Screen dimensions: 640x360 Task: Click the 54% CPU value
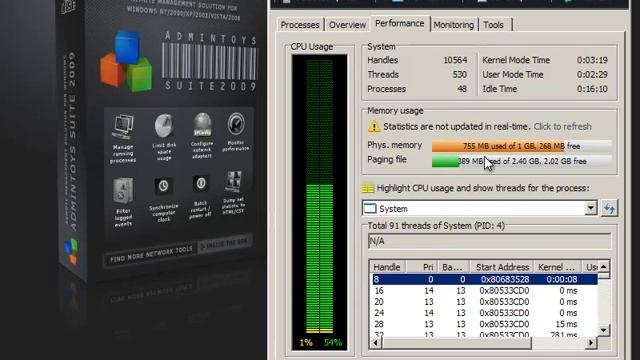333,342
